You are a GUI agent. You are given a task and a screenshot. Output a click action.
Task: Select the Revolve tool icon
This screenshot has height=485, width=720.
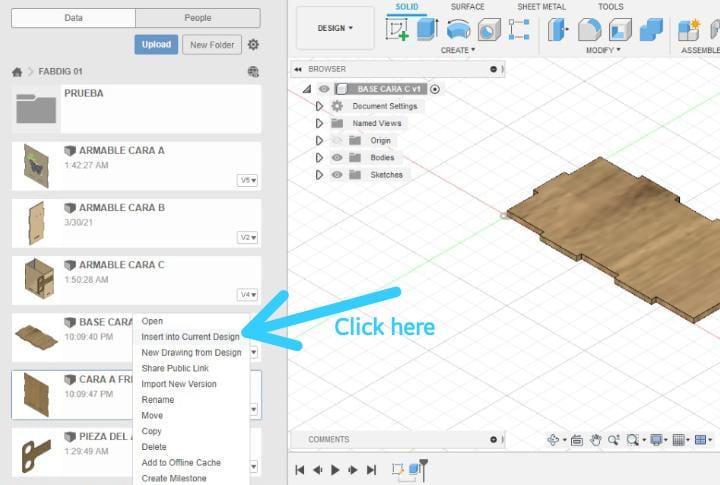pos(458,29)
